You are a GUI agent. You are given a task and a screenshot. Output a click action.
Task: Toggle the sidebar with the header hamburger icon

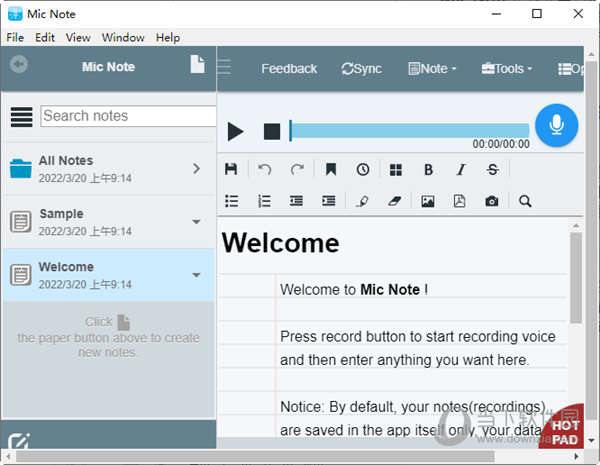225,67
